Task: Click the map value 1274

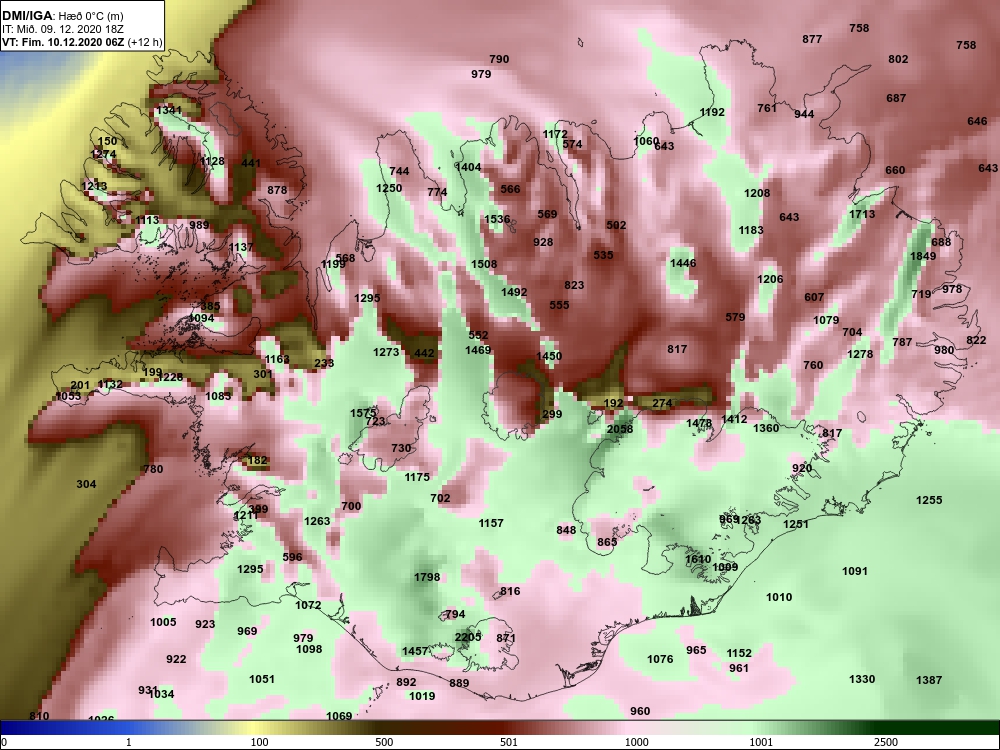Action: point(104,154)
